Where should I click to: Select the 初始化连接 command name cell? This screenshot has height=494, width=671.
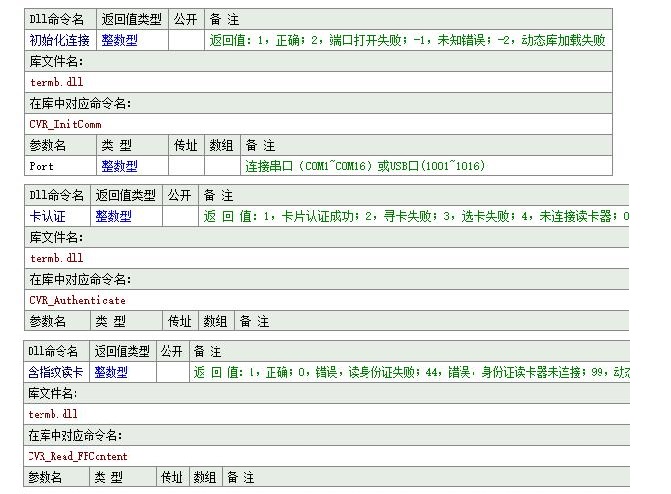tap(60, 40)
